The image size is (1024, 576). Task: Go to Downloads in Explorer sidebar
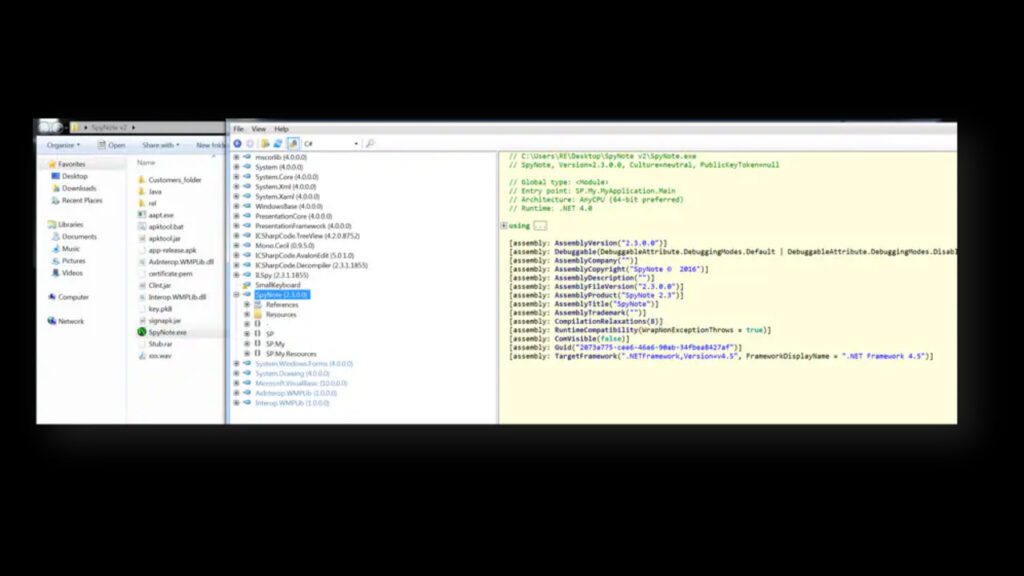tap(79, 189)
